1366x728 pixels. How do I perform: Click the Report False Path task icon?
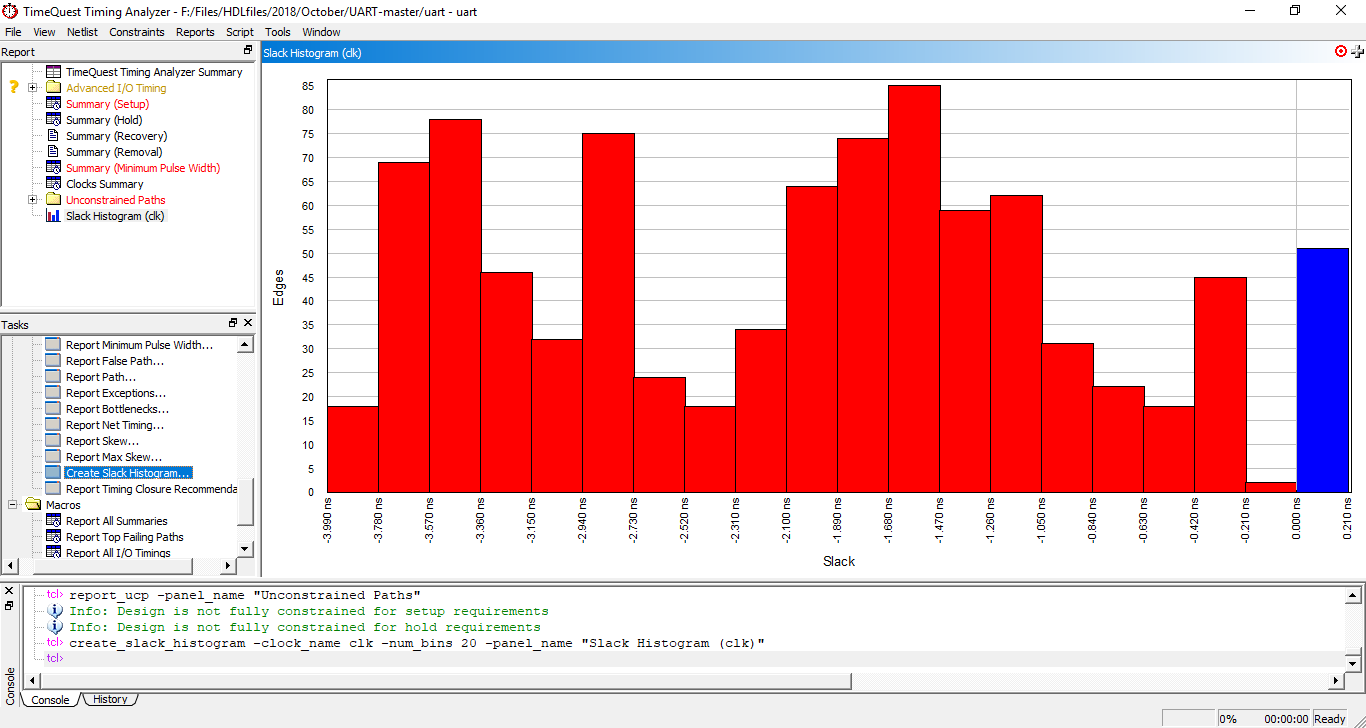[54, 361]
